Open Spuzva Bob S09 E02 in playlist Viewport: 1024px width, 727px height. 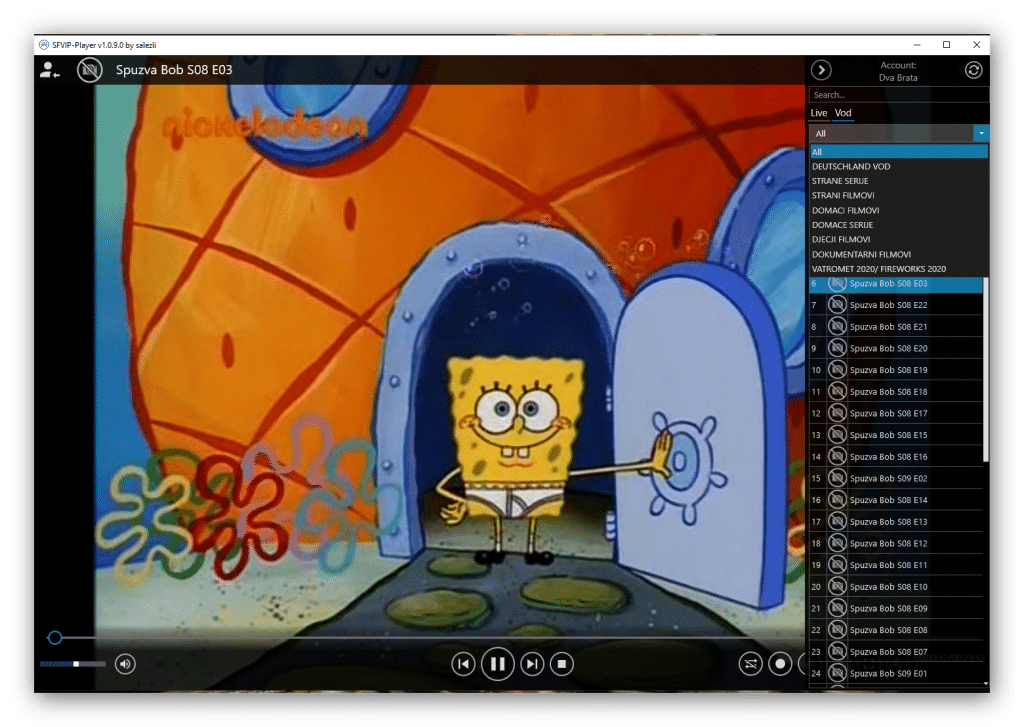pyautogui.click(x=888, y=478)
